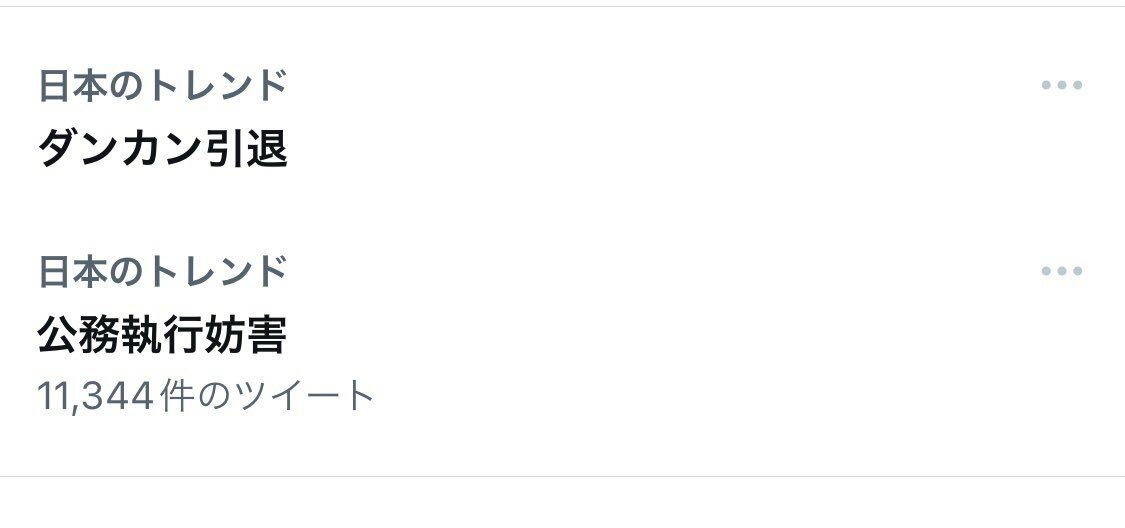Show the overflow menu for the top trend

1061,86
